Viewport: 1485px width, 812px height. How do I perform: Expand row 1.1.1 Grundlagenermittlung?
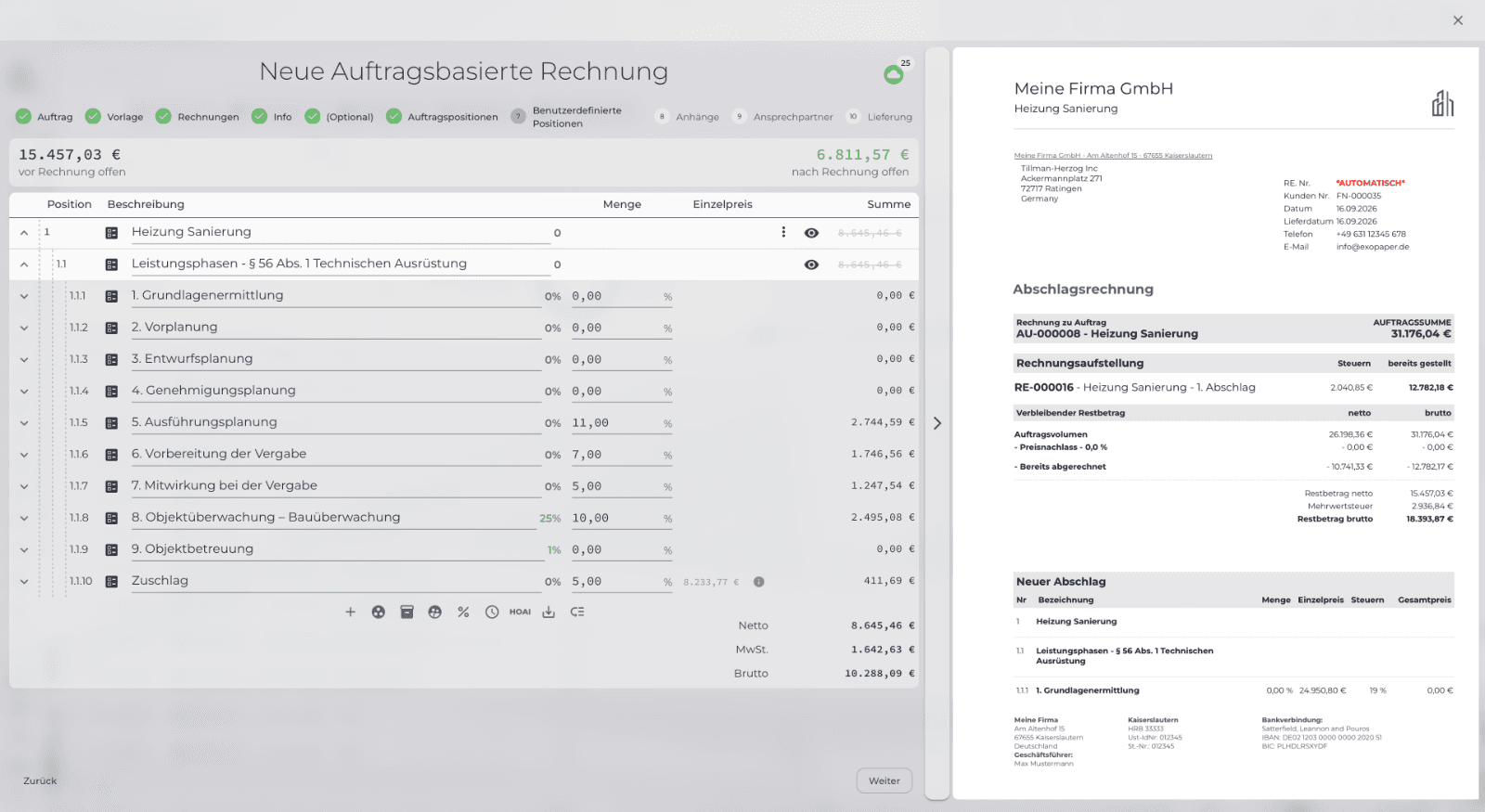click(24, 296)
